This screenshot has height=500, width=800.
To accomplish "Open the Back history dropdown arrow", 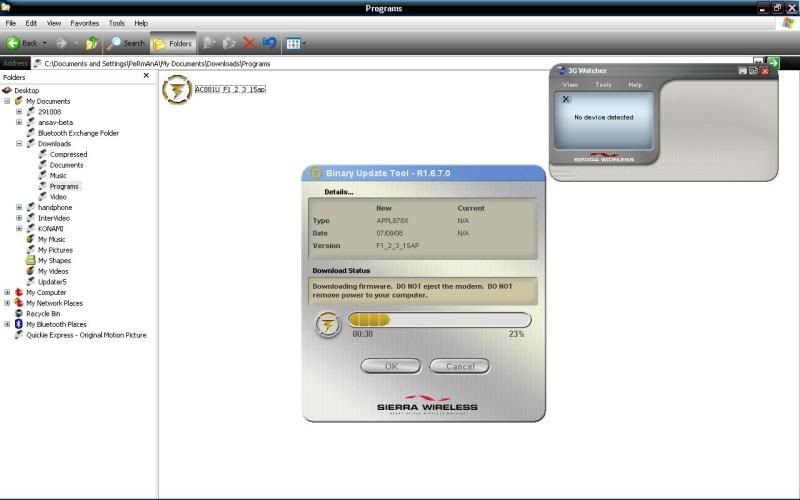I will (x=44, y=43).
